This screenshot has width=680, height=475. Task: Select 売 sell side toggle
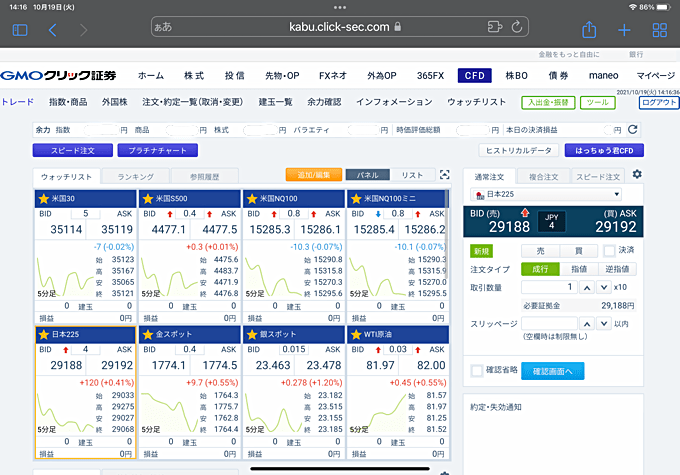coord(540,251)
